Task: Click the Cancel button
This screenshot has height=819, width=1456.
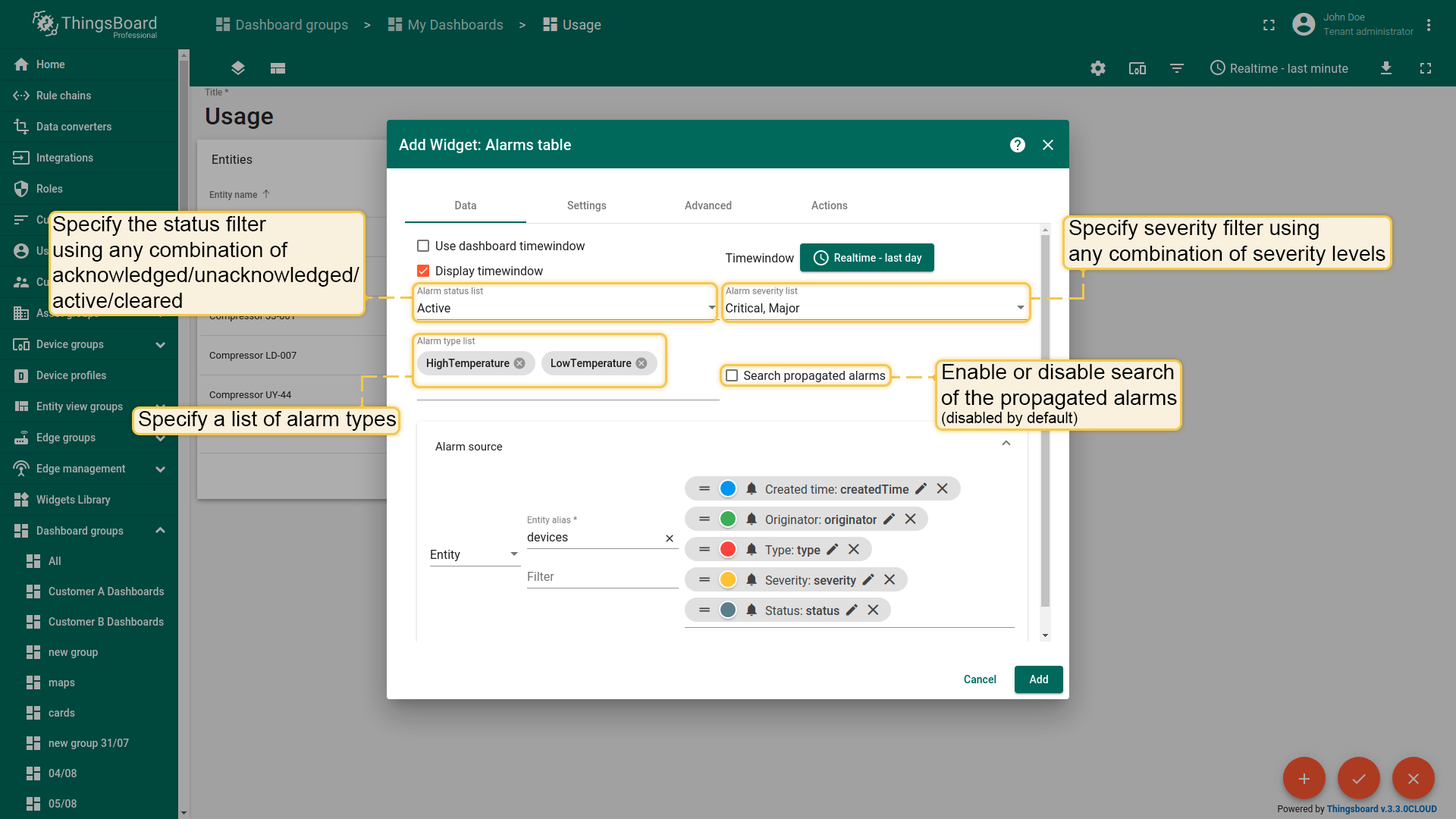Action: (980, 679)
